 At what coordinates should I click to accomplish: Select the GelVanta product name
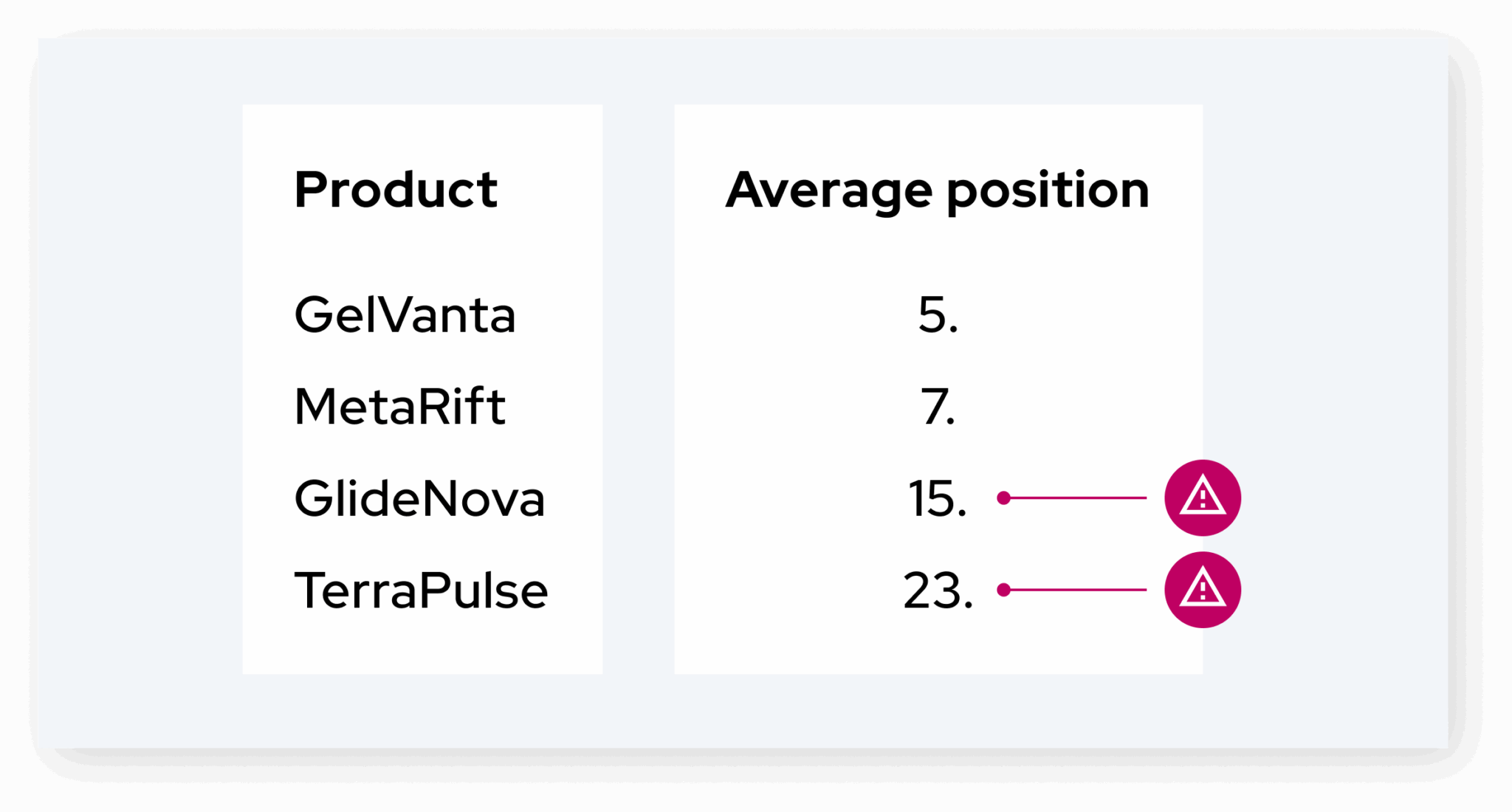pyautogui.click(x=405, y=315)
